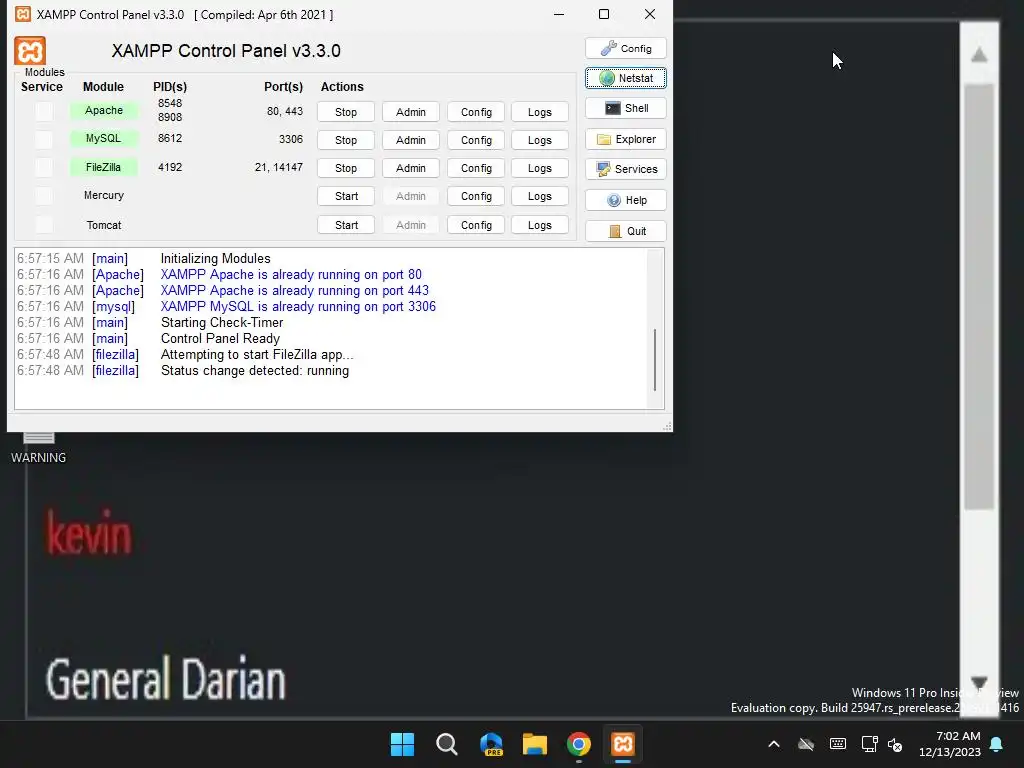Click the XAMPP title bar icon
Screen dimensions: 1024x768
(x=23, y=14)
